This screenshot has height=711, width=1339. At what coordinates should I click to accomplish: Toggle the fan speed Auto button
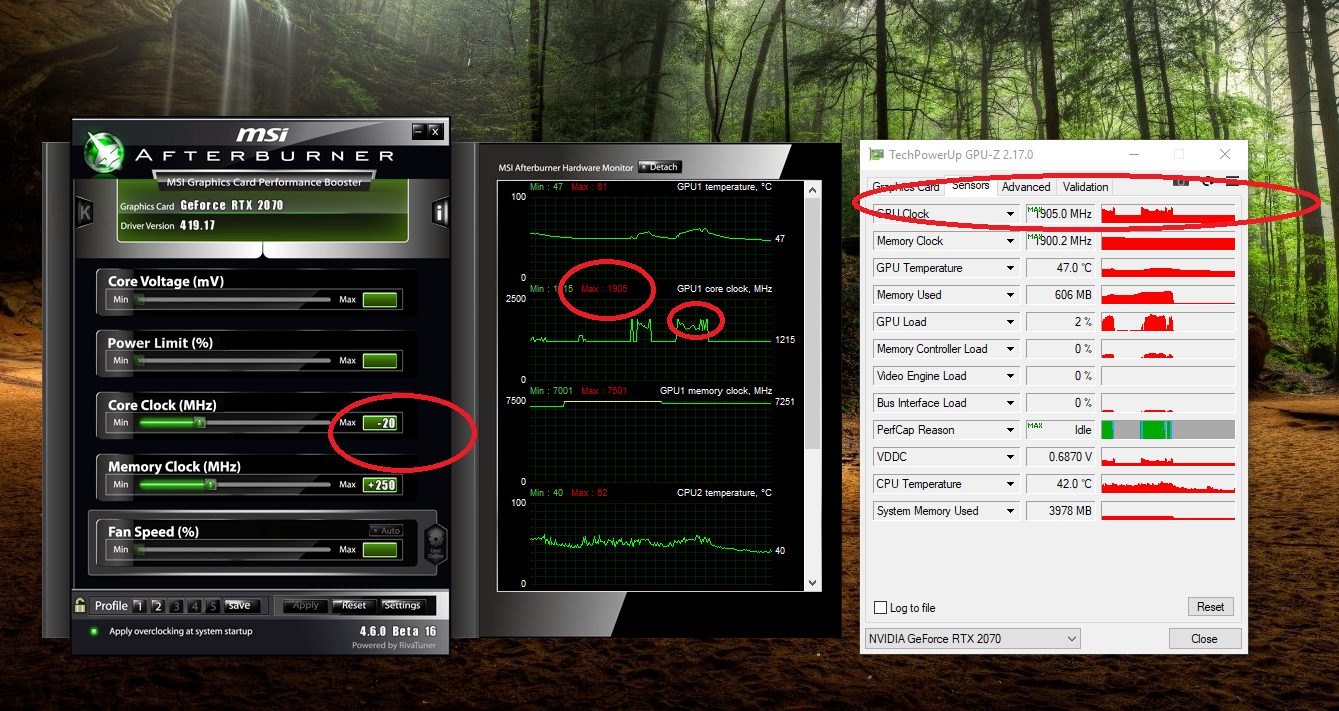click(385, 531)
